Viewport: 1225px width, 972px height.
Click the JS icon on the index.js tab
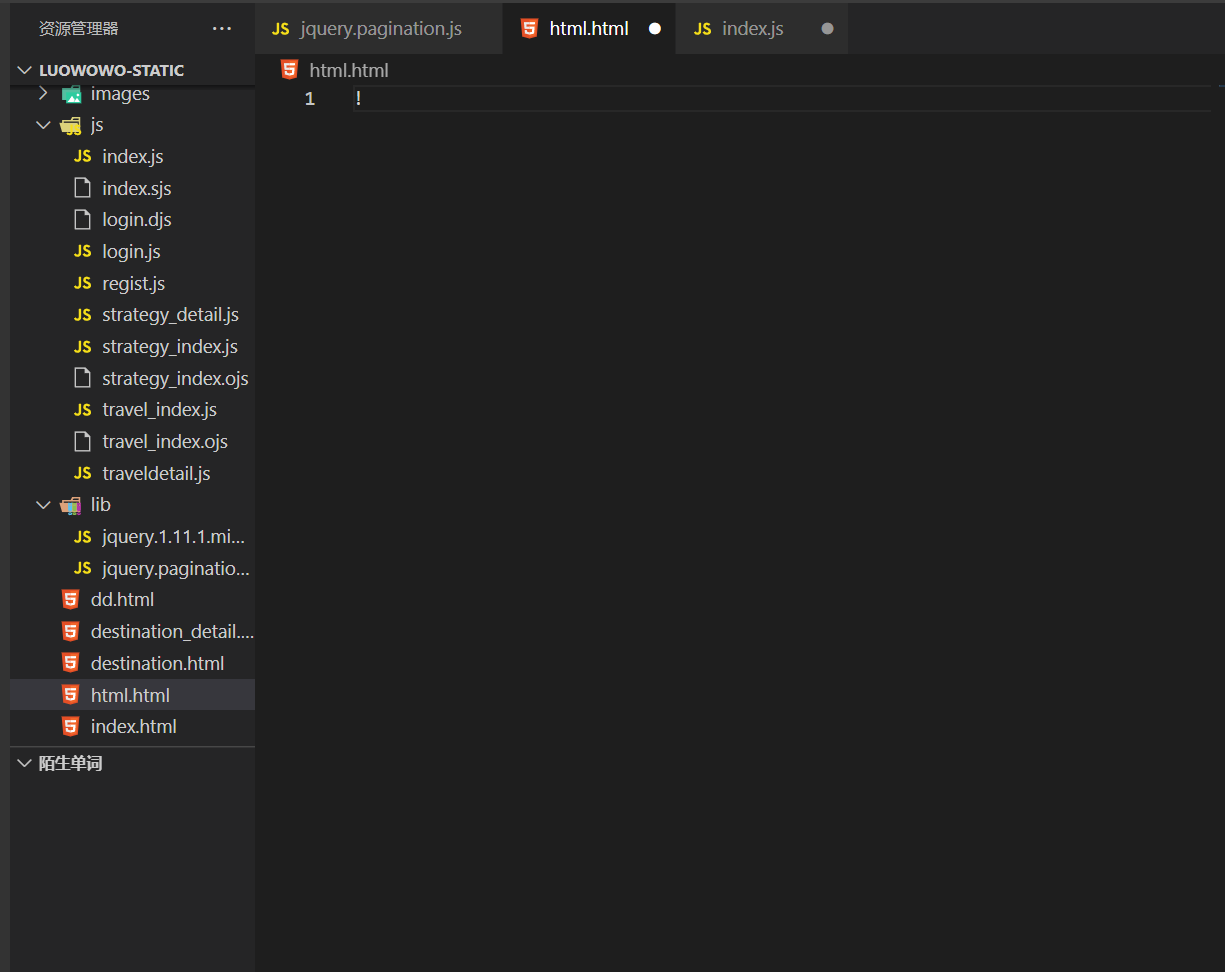(x=703, y=29)
